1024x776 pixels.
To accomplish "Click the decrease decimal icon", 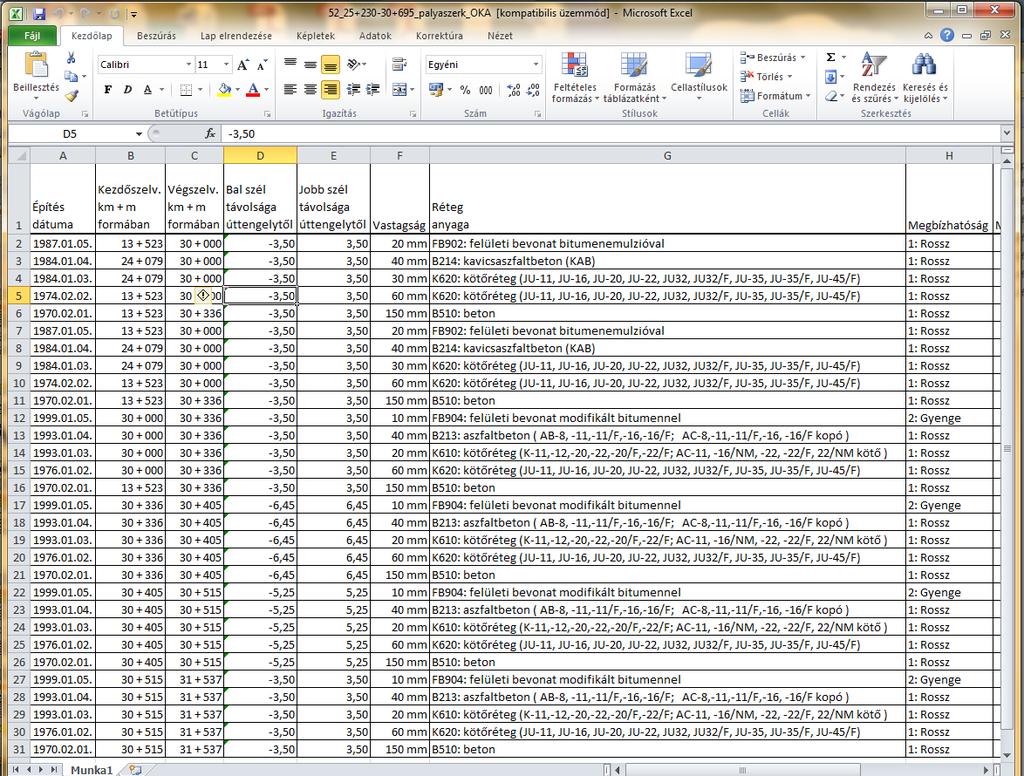I will pyautogui.click(x=534, y=89).
